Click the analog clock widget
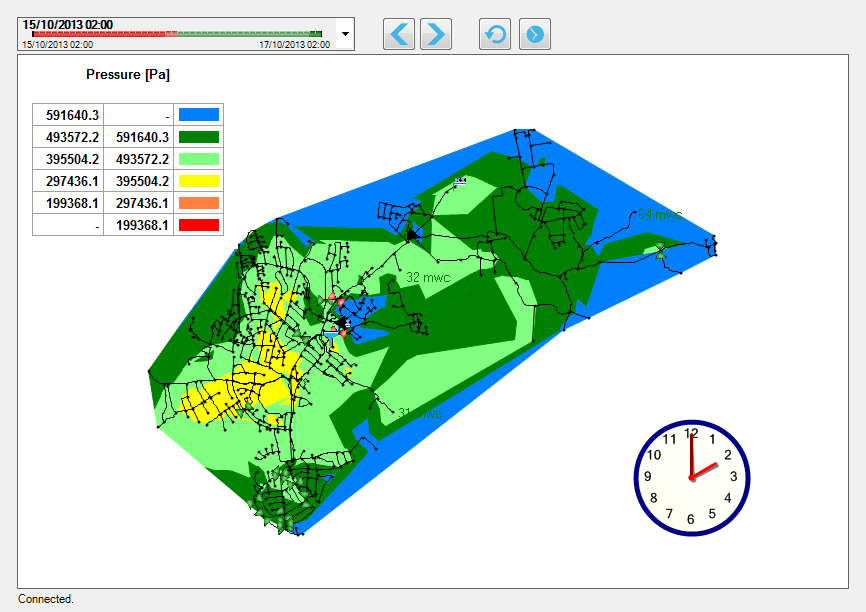The image size is (866, 612). (691, 476)
